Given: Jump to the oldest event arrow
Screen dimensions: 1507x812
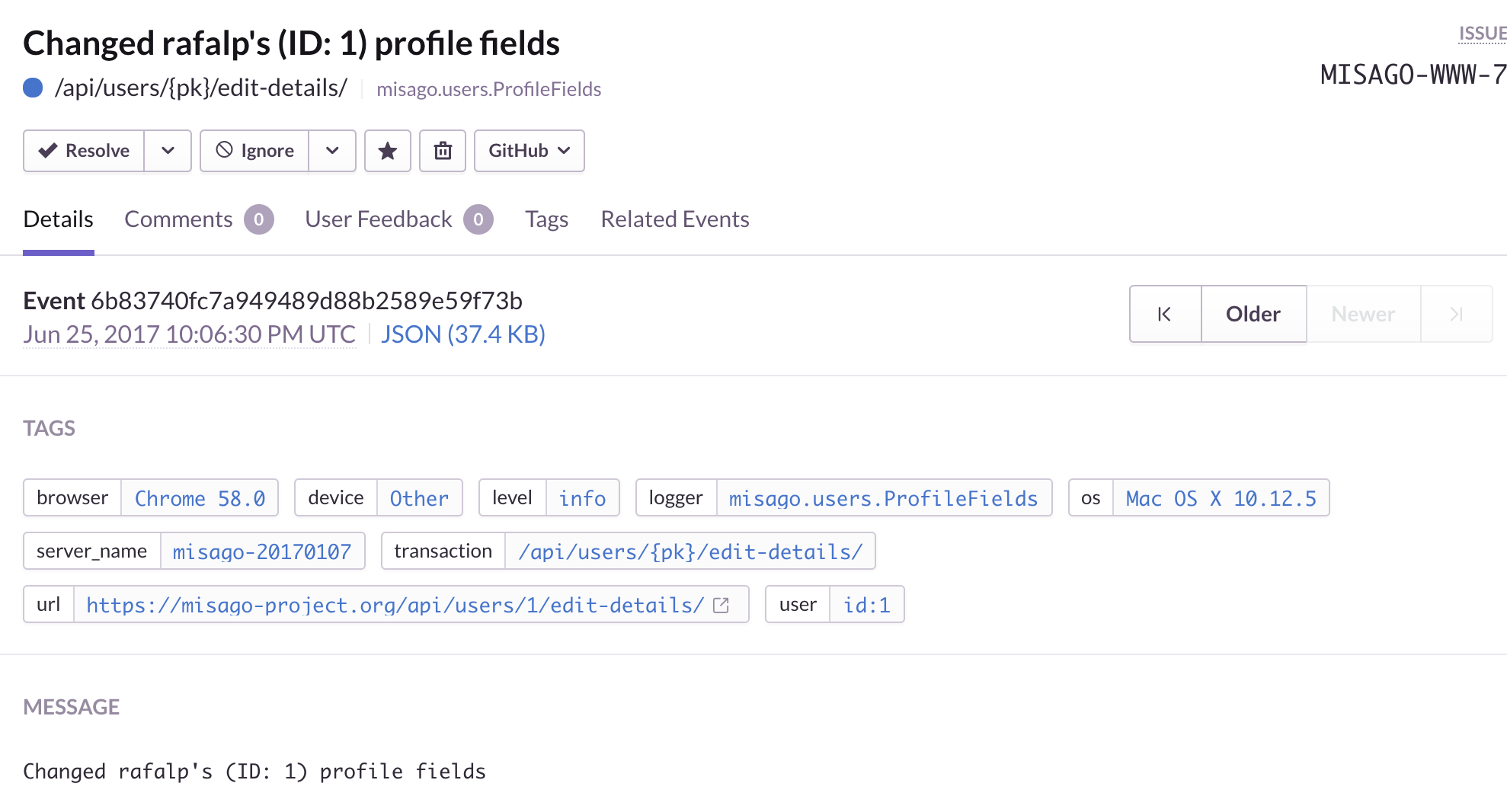Looking at the screenshot, I should pyautogui.click(x=1165, y=314).
